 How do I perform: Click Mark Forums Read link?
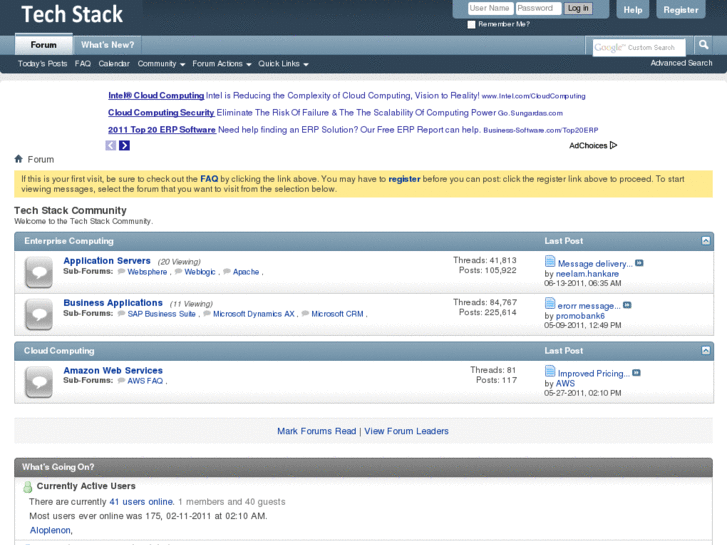[317, 431]
